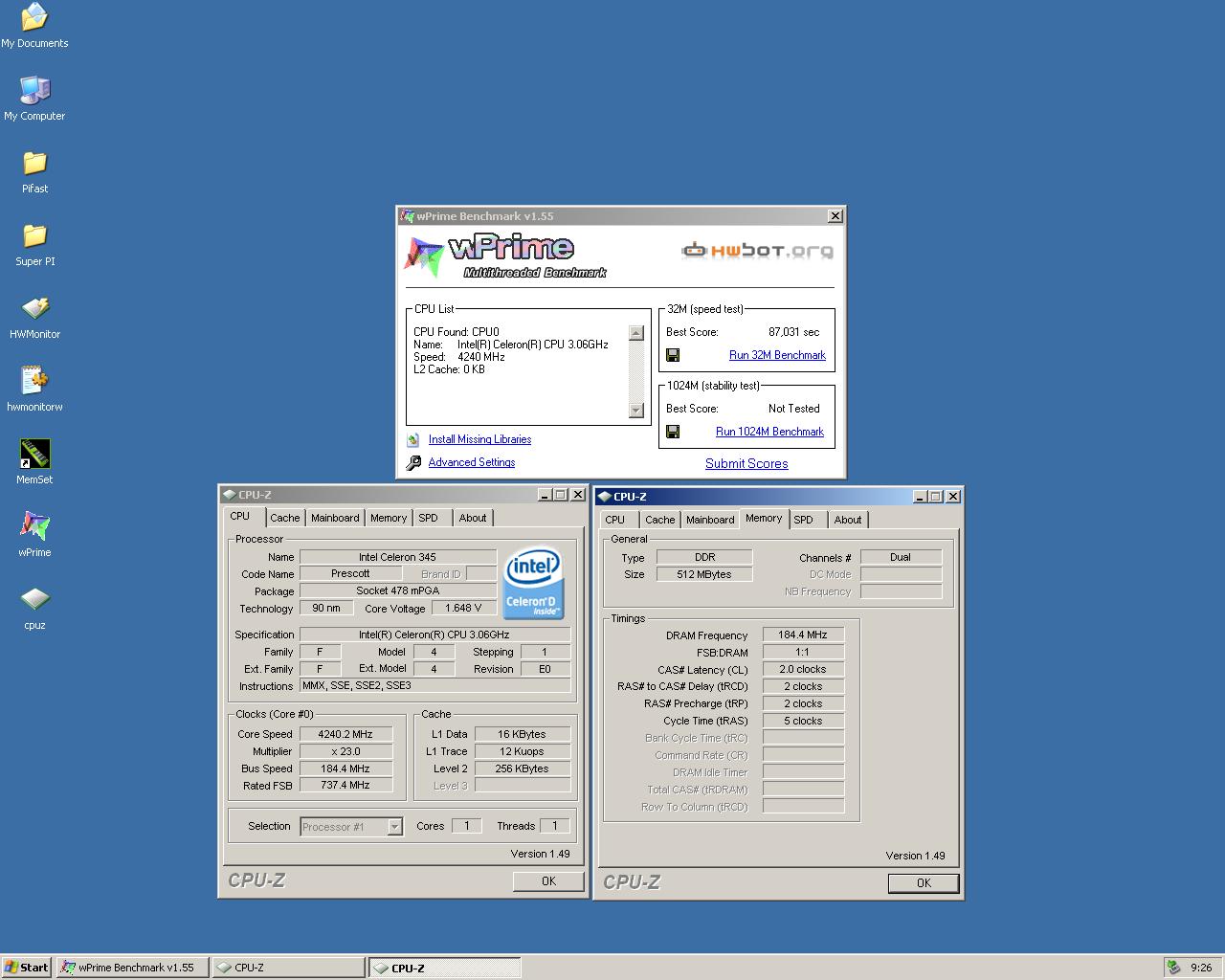1225x980 pixels.
Task: Click the left CPU-Z window title icon
Action: point(229,495)
